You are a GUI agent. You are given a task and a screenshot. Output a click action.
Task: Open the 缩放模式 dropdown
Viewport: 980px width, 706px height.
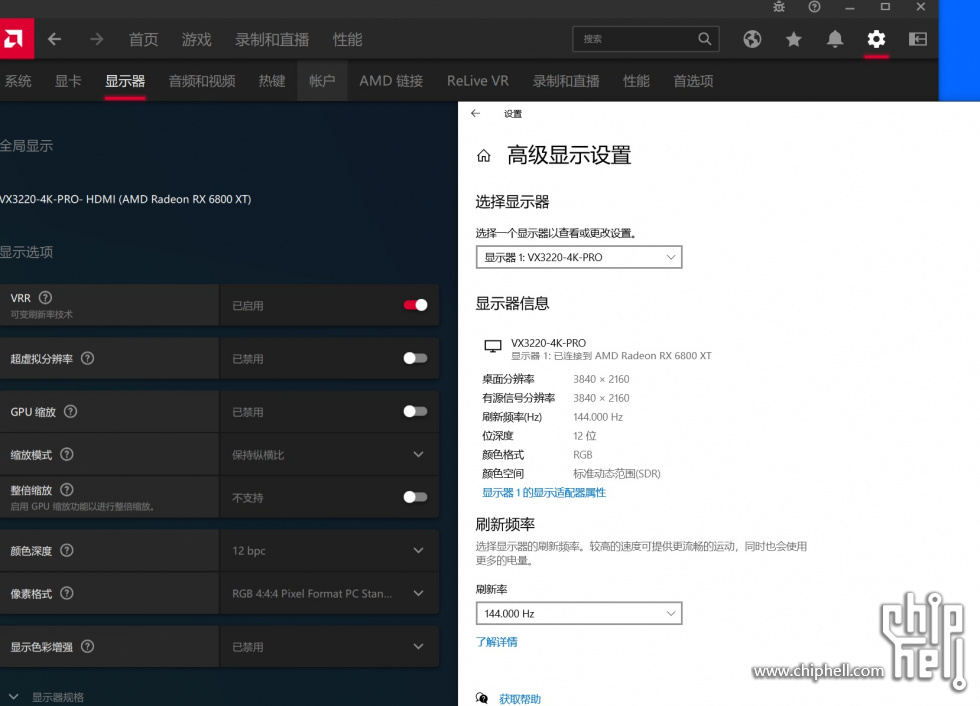click(329, 454)
